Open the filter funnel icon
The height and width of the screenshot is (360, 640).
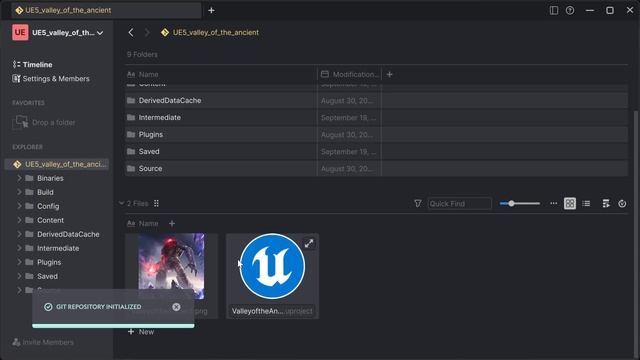tap(418, 203)
